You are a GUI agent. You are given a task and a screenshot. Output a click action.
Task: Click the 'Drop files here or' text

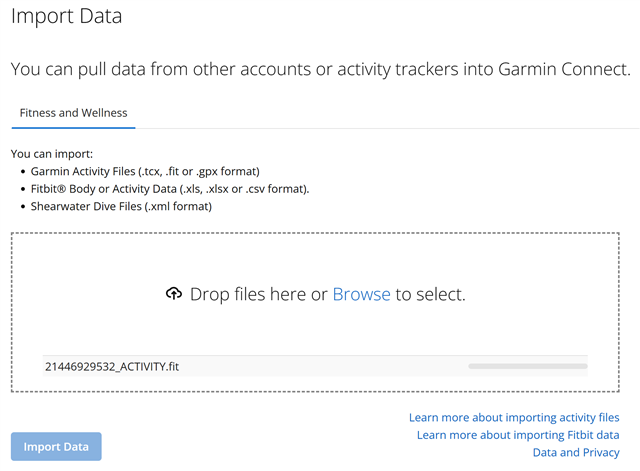click(x=258, y=295)
